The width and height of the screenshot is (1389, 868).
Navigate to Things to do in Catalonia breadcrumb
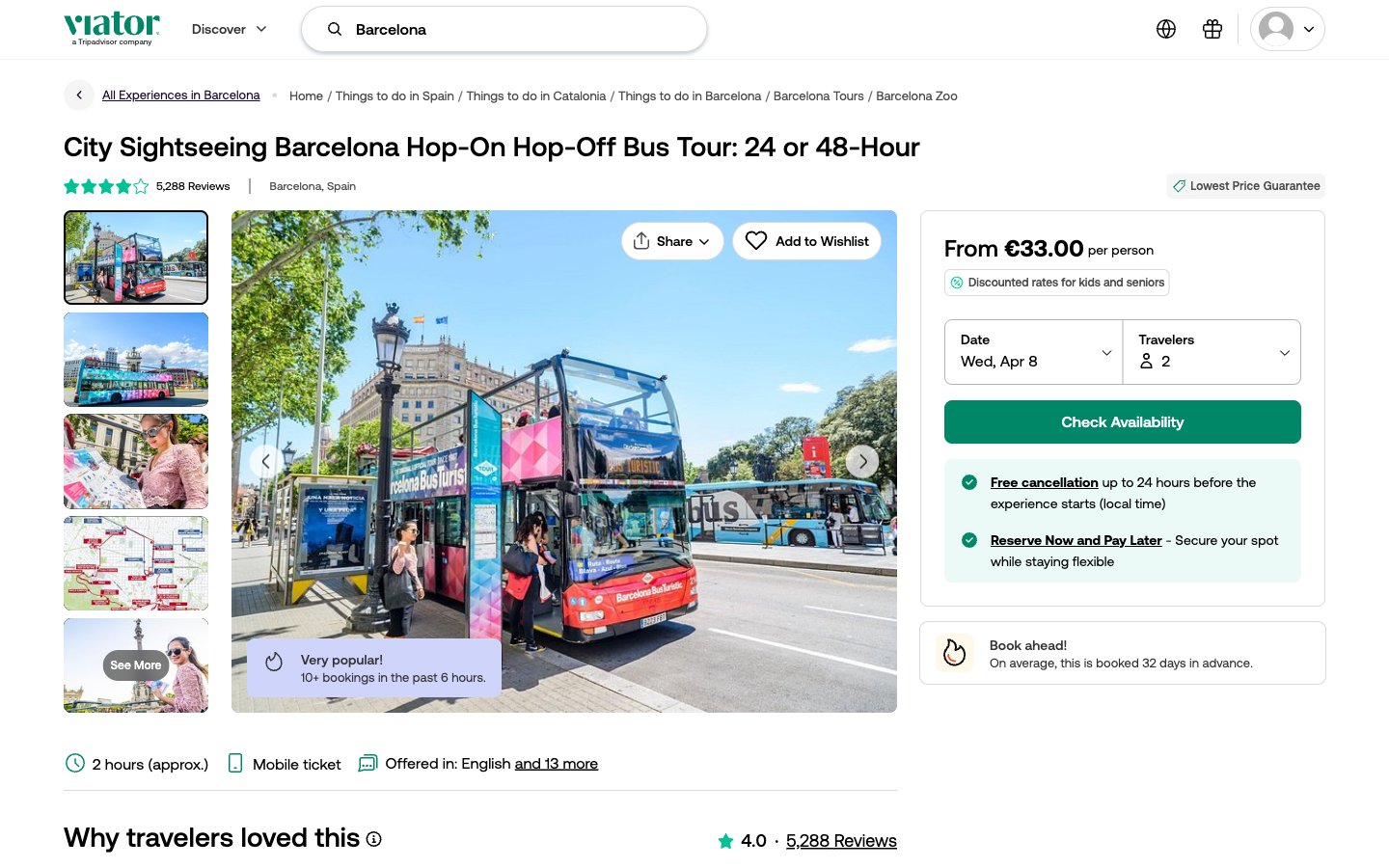535,96
